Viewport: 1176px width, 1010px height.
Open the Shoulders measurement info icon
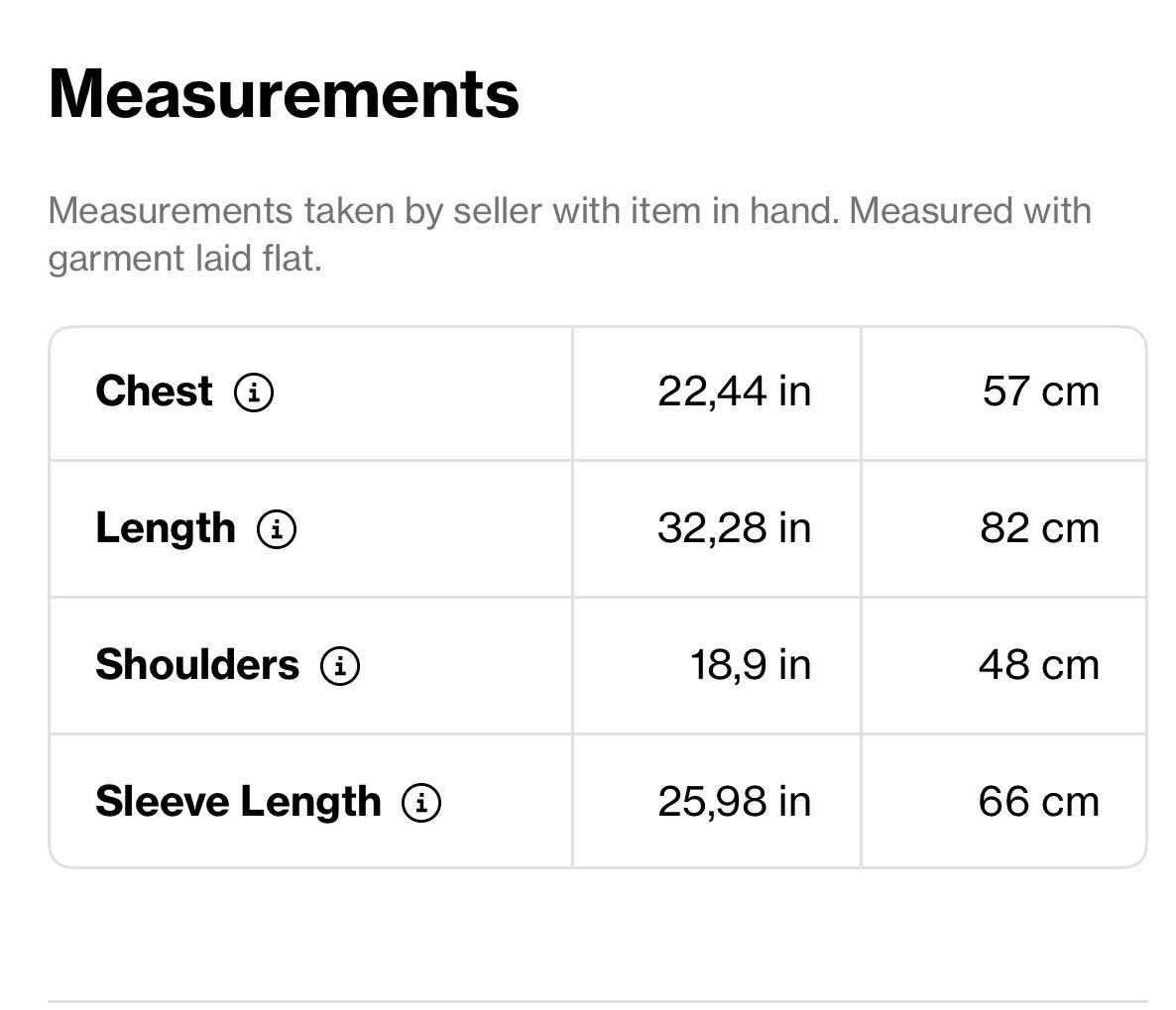coord(340,666)
